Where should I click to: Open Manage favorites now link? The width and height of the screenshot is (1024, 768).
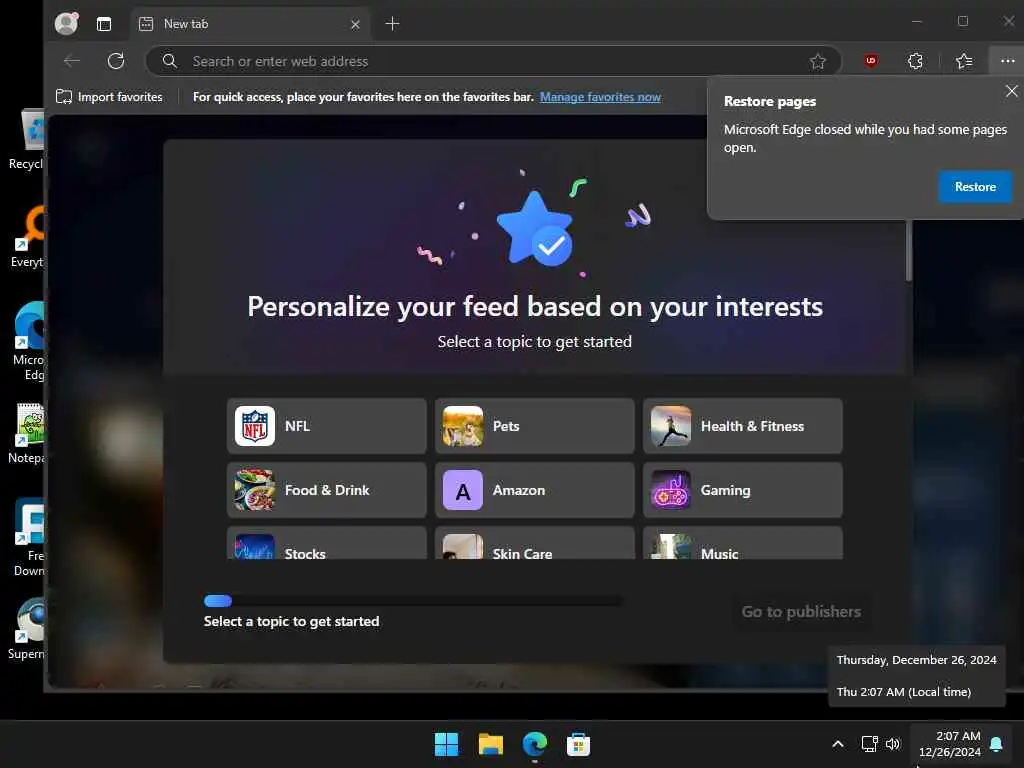click(x=600, y=97)
